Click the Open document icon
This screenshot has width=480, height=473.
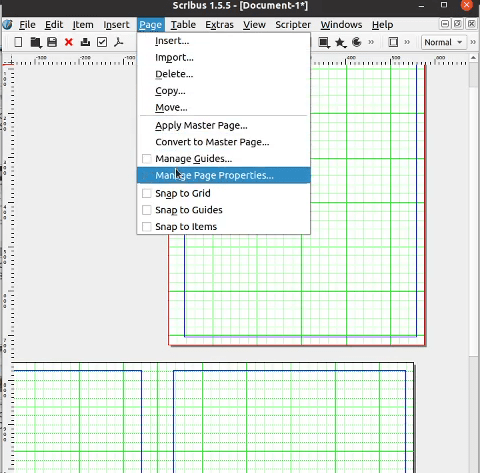click(35, 42)
